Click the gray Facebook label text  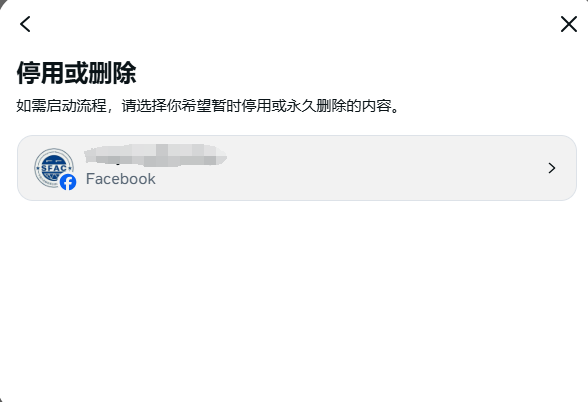[x=120, y=179]
